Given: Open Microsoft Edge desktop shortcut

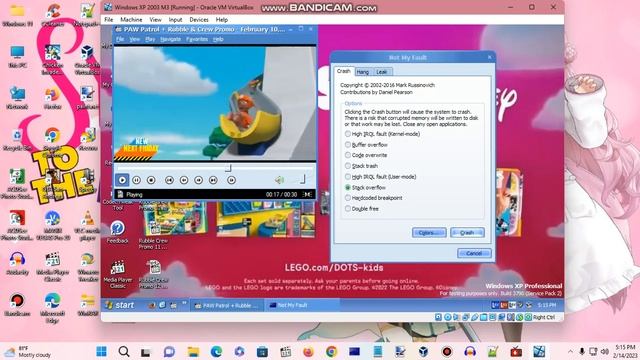Looking at the screenshot, I should [x=52, y=308].
